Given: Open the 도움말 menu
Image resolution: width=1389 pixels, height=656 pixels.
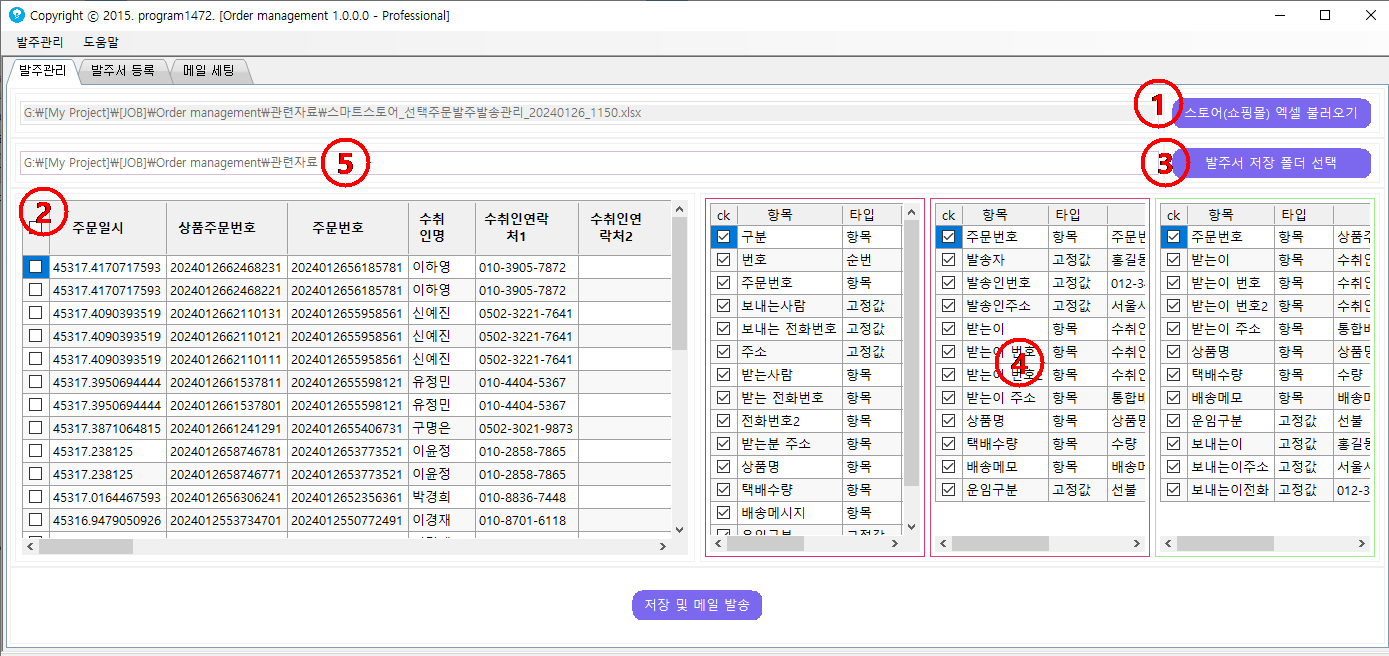Looking at the screenshot, I should pyautogui.click(x=99, y=42).
